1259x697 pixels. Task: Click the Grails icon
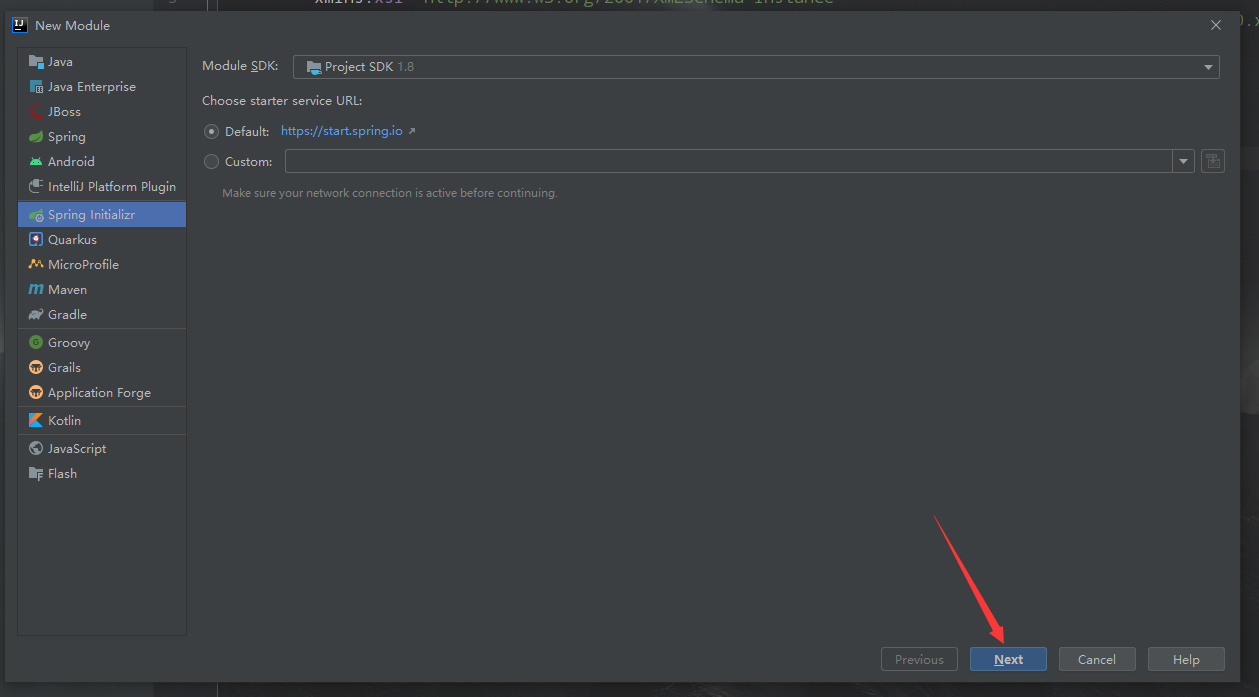(x=36, y=368)
